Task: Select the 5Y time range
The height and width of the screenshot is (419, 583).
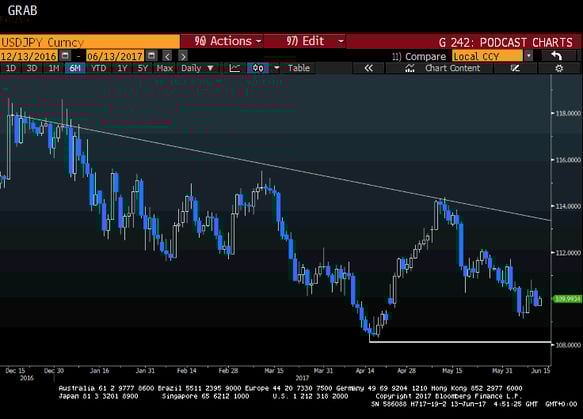Action: pyautogui.click(x=142, y=68)
